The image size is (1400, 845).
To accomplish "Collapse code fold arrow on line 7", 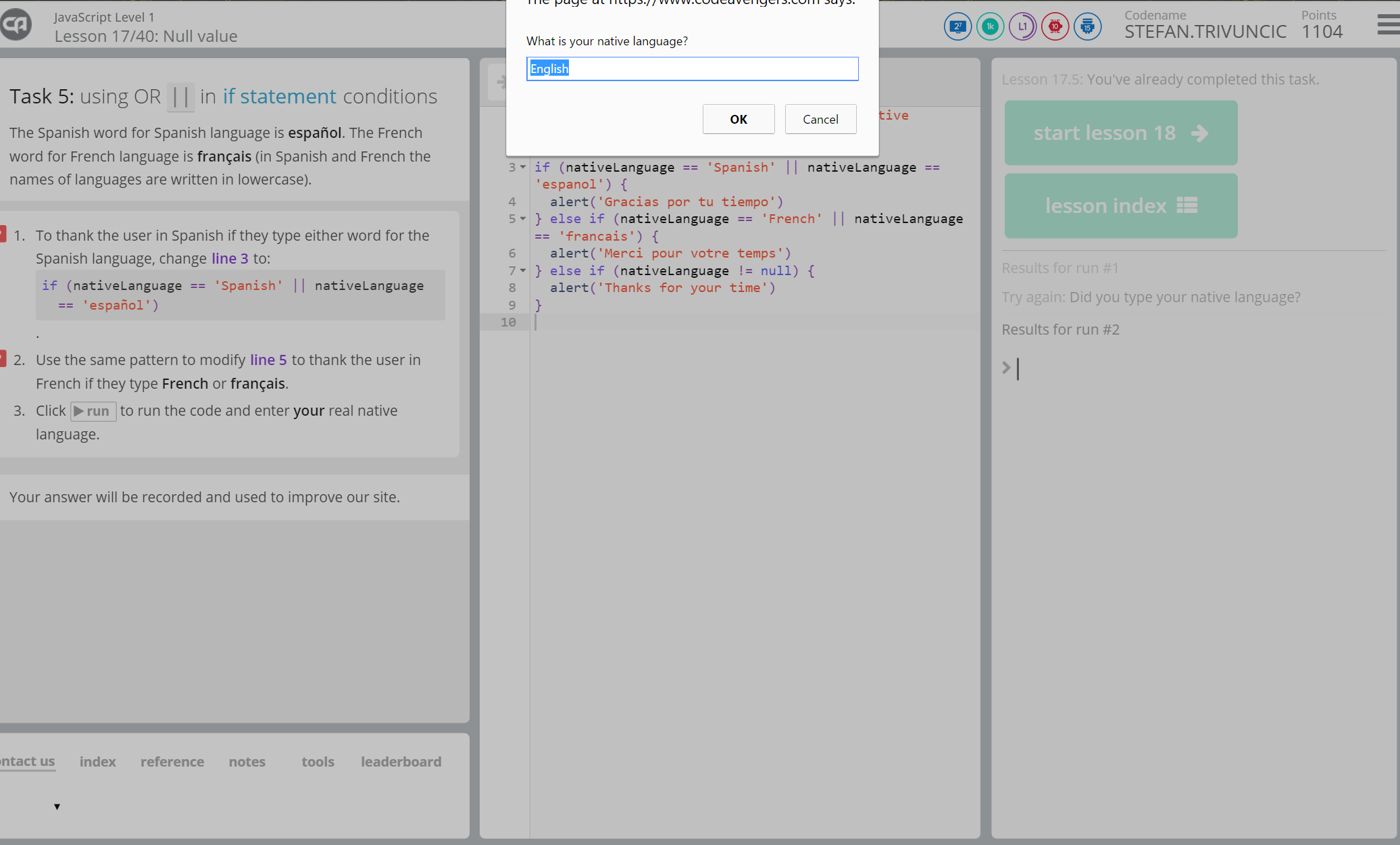I will [x=523, y=270].
